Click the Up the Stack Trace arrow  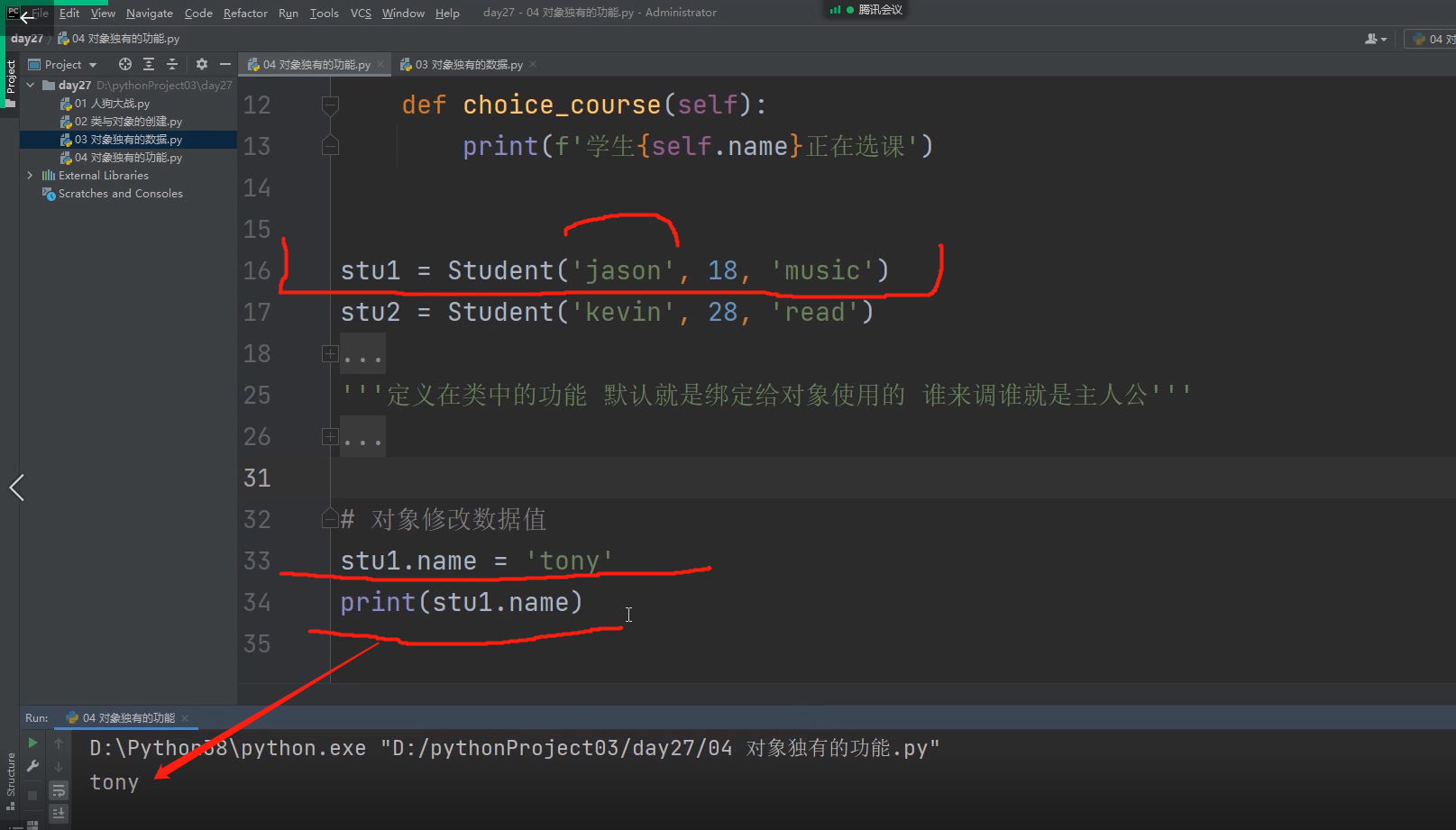[x=59, y=743]
